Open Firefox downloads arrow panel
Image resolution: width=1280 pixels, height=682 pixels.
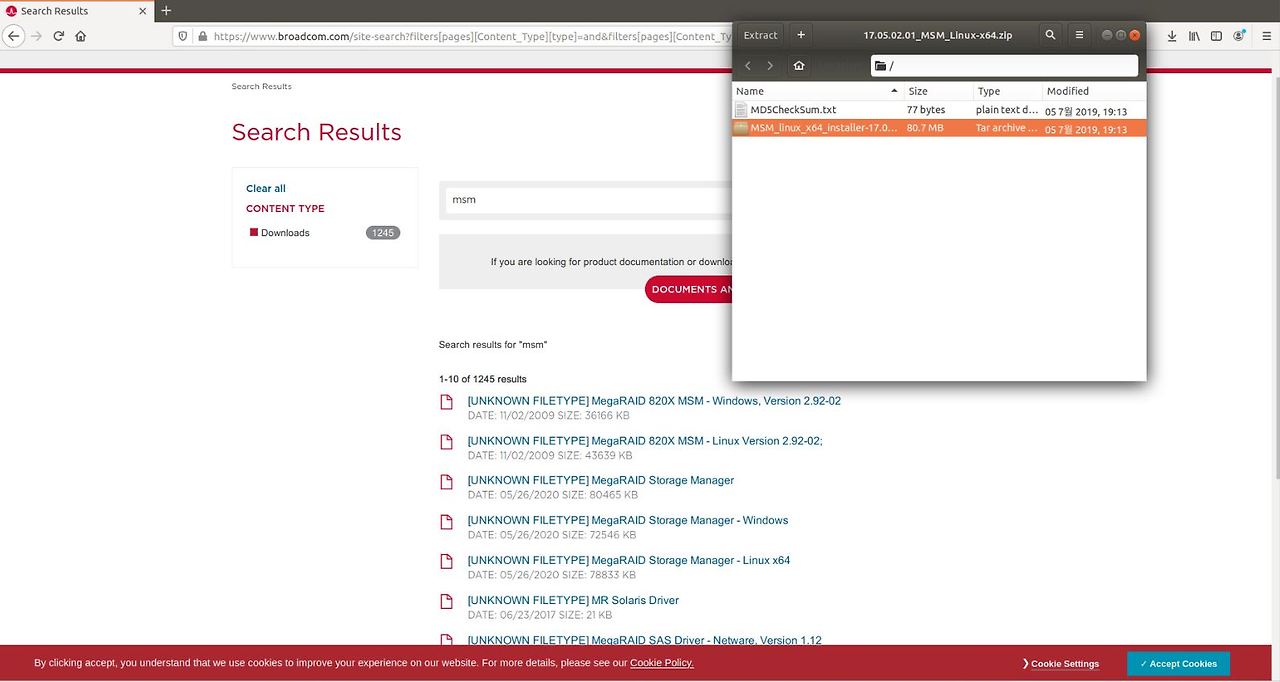(x=1172, y=36)
